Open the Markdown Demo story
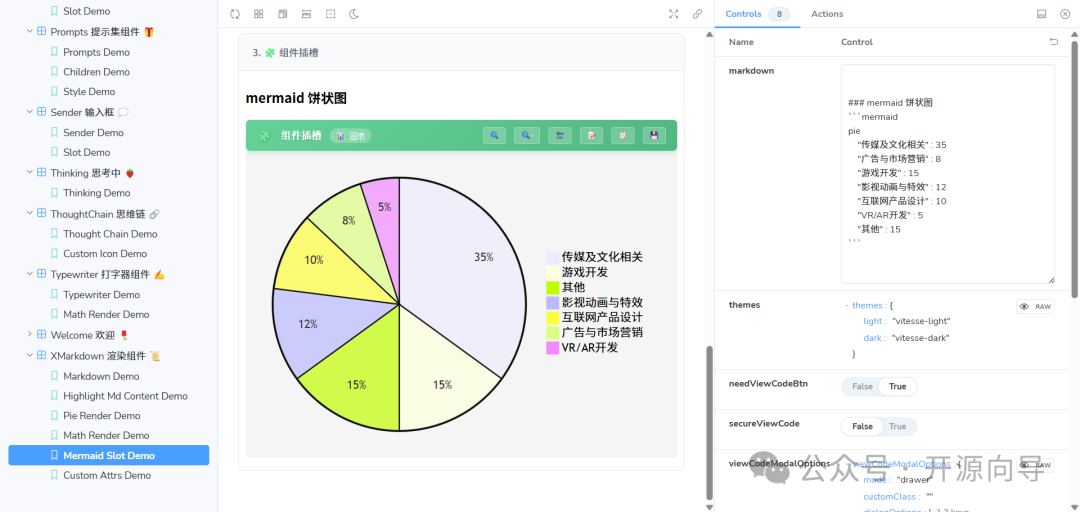The width and height of the screenshot is (1080, 512). 101,376
